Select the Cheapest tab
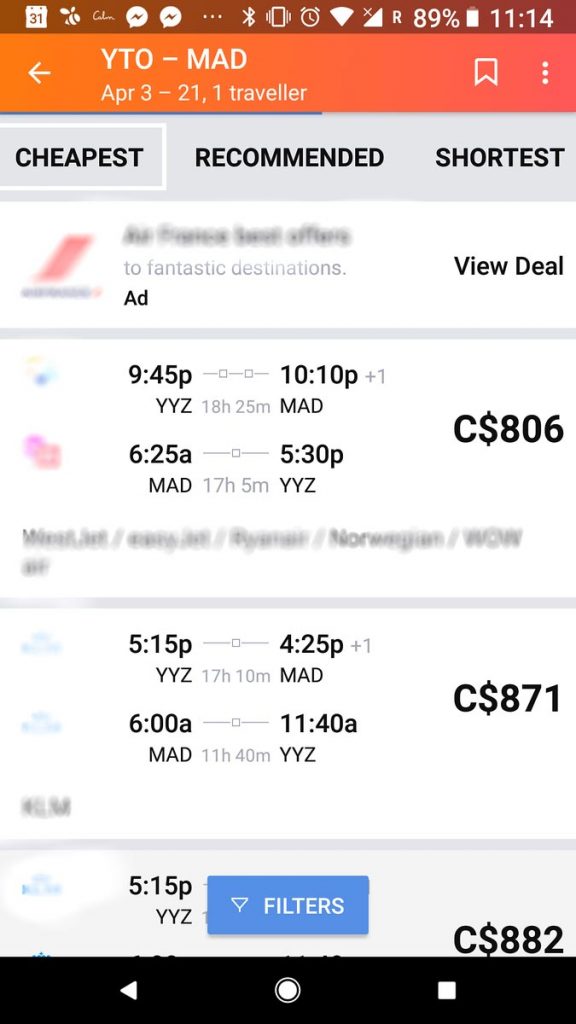Image resolution: width=576 pixels, height=1024 pixels. (79, 157)
